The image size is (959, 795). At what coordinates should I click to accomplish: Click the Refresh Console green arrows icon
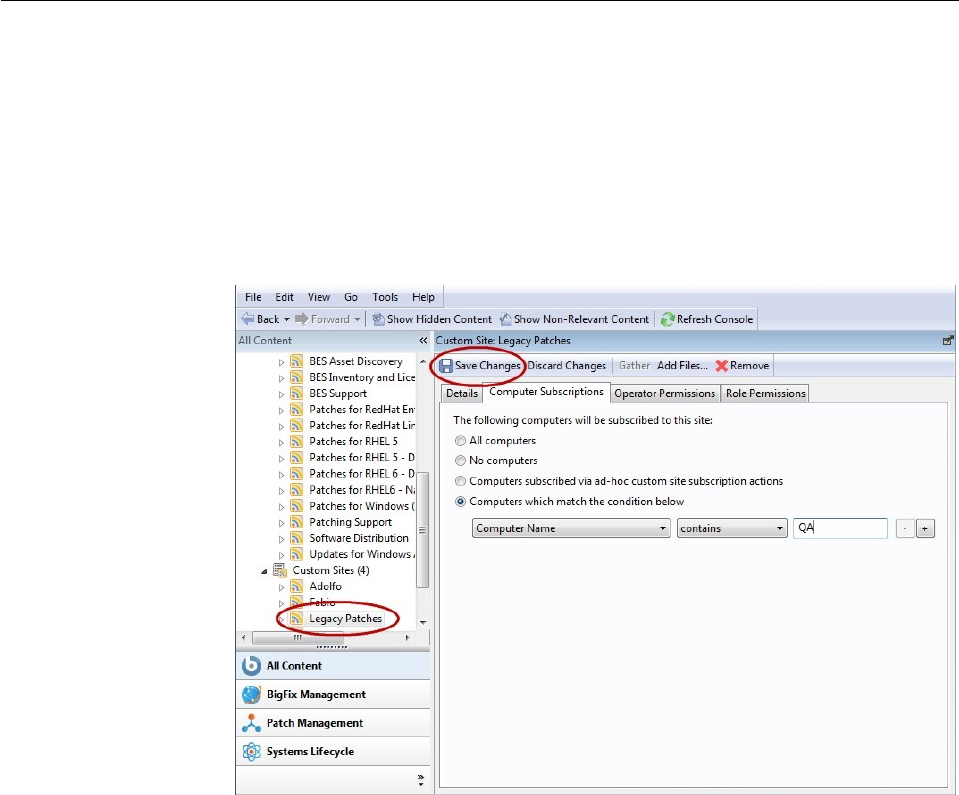(x=667, y=319)
